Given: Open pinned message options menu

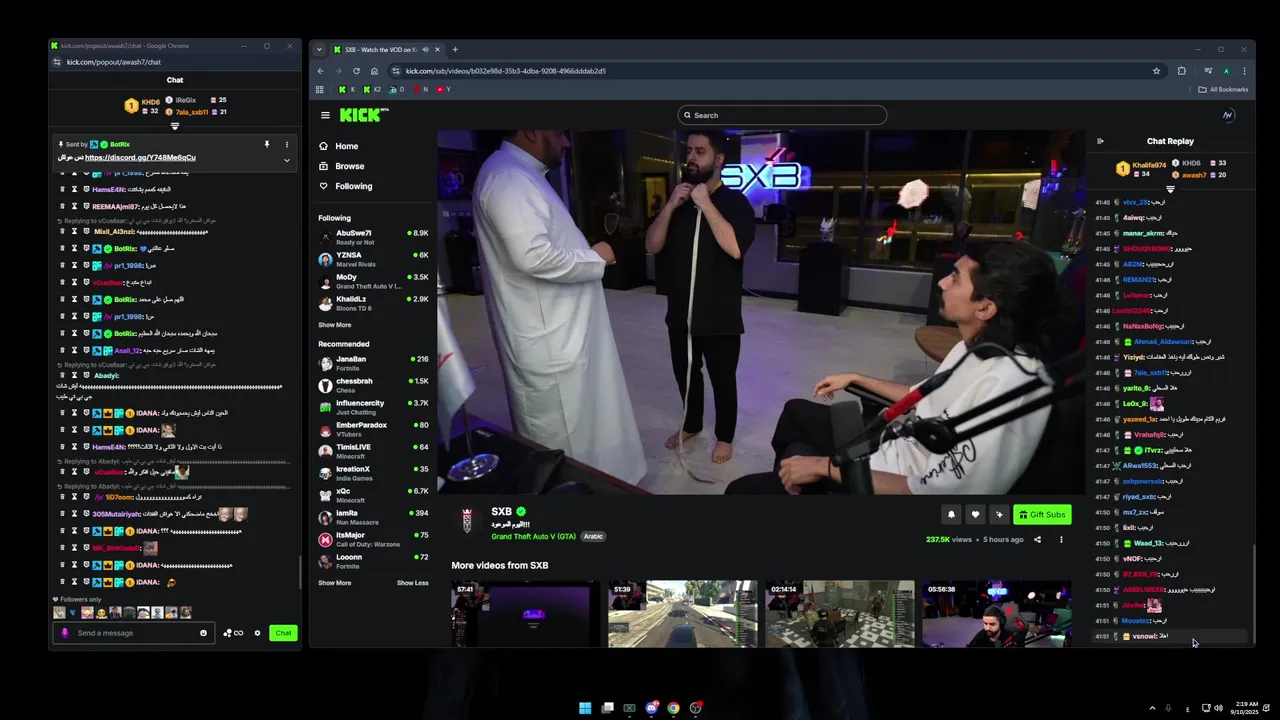Looking at the screenshot, I should (x=286, y=144).
